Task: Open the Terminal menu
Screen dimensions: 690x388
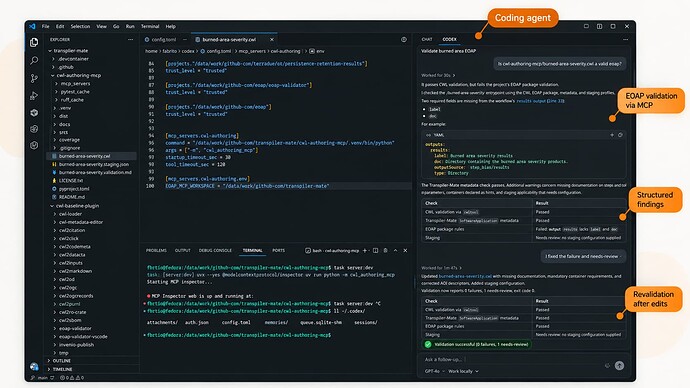Action: [x=150, y=26]
